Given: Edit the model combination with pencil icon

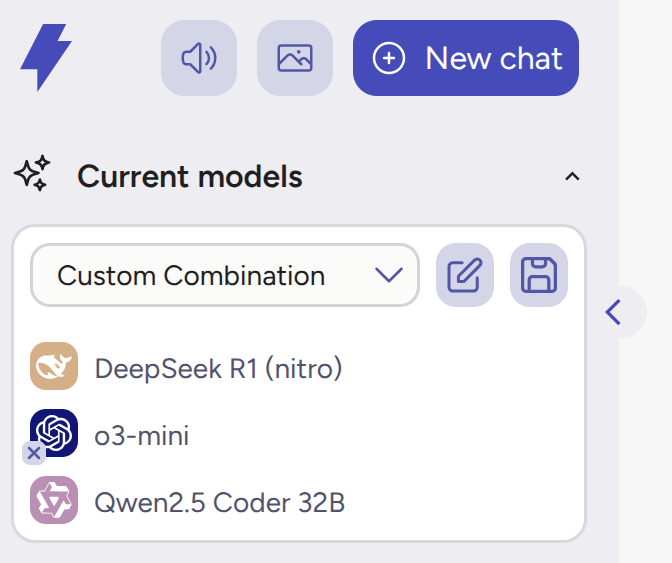Looking at the screenshot, I should 465,275.
